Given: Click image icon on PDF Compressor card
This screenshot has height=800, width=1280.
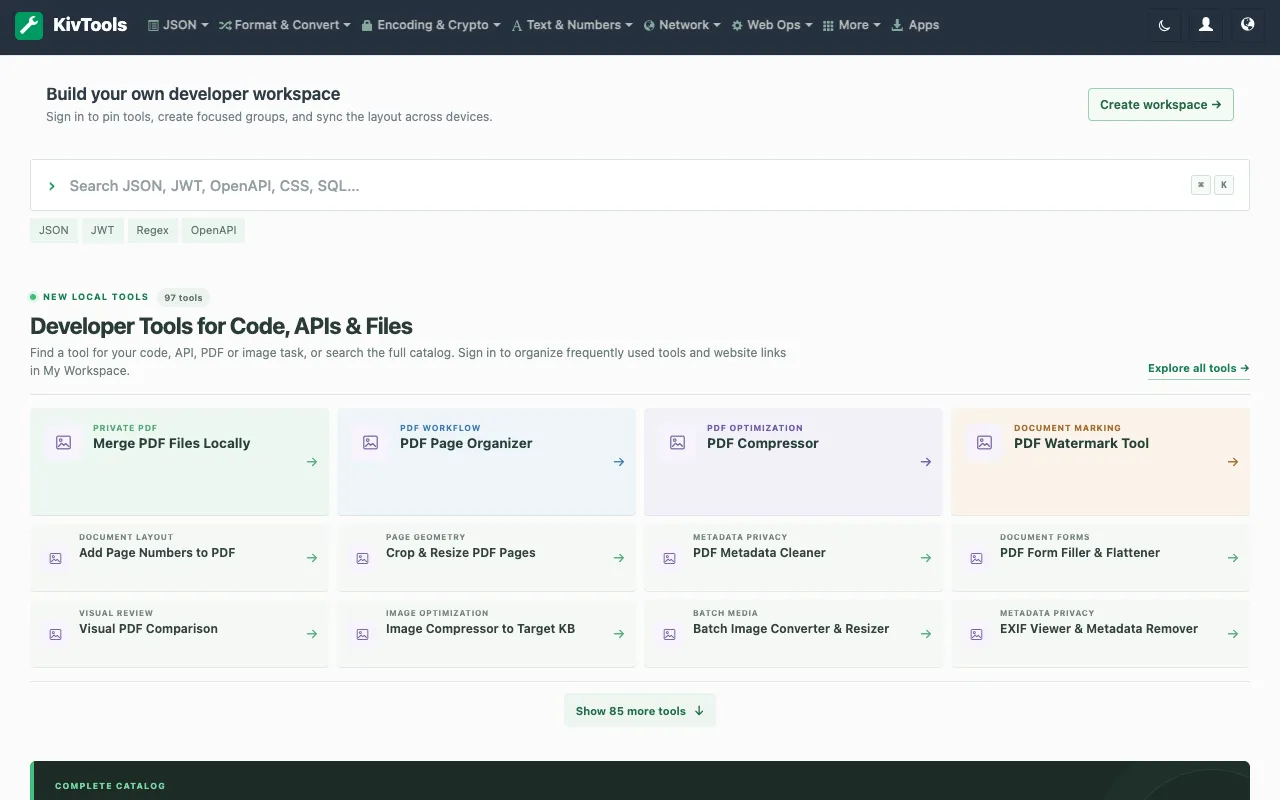Looking at the screenshot, I should tap(677, 442).
